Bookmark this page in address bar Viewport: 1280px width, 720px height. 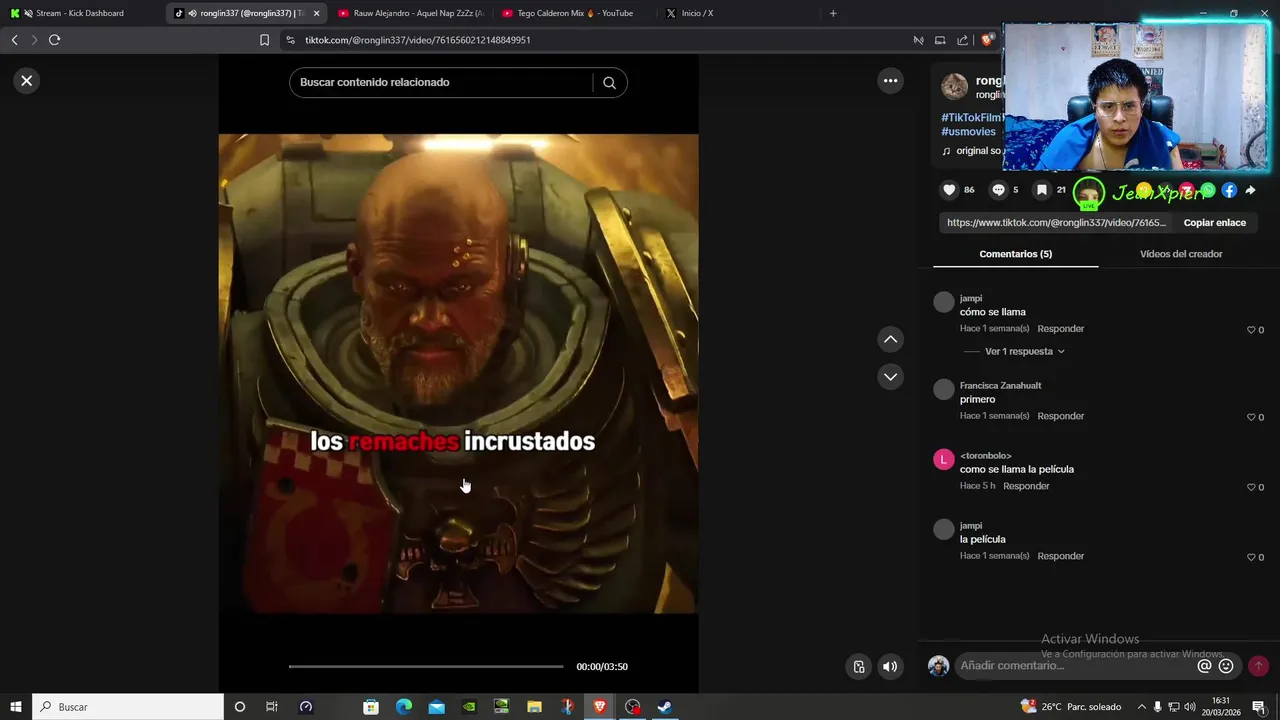pos(264,40)
